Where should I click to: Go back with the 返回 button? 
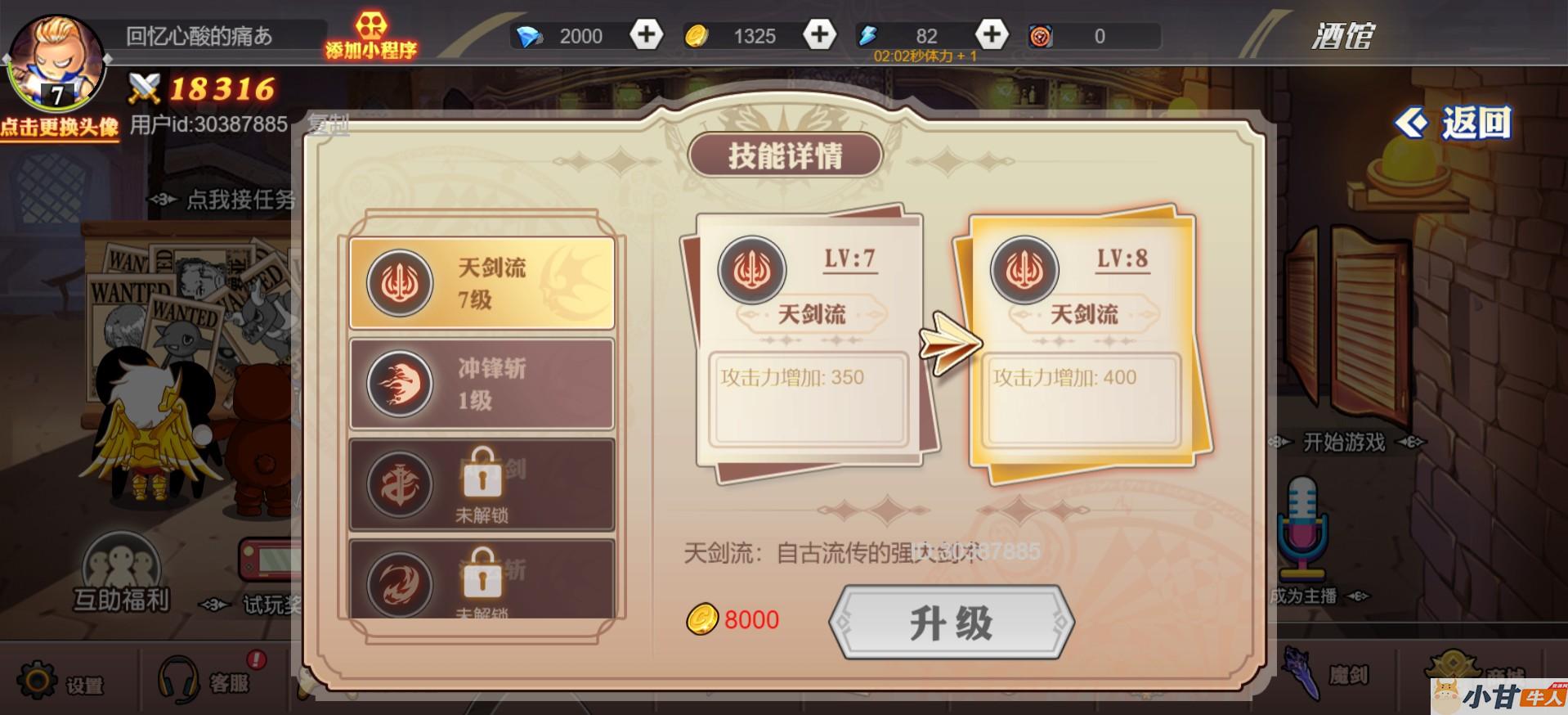click(x=1453, y=123)
